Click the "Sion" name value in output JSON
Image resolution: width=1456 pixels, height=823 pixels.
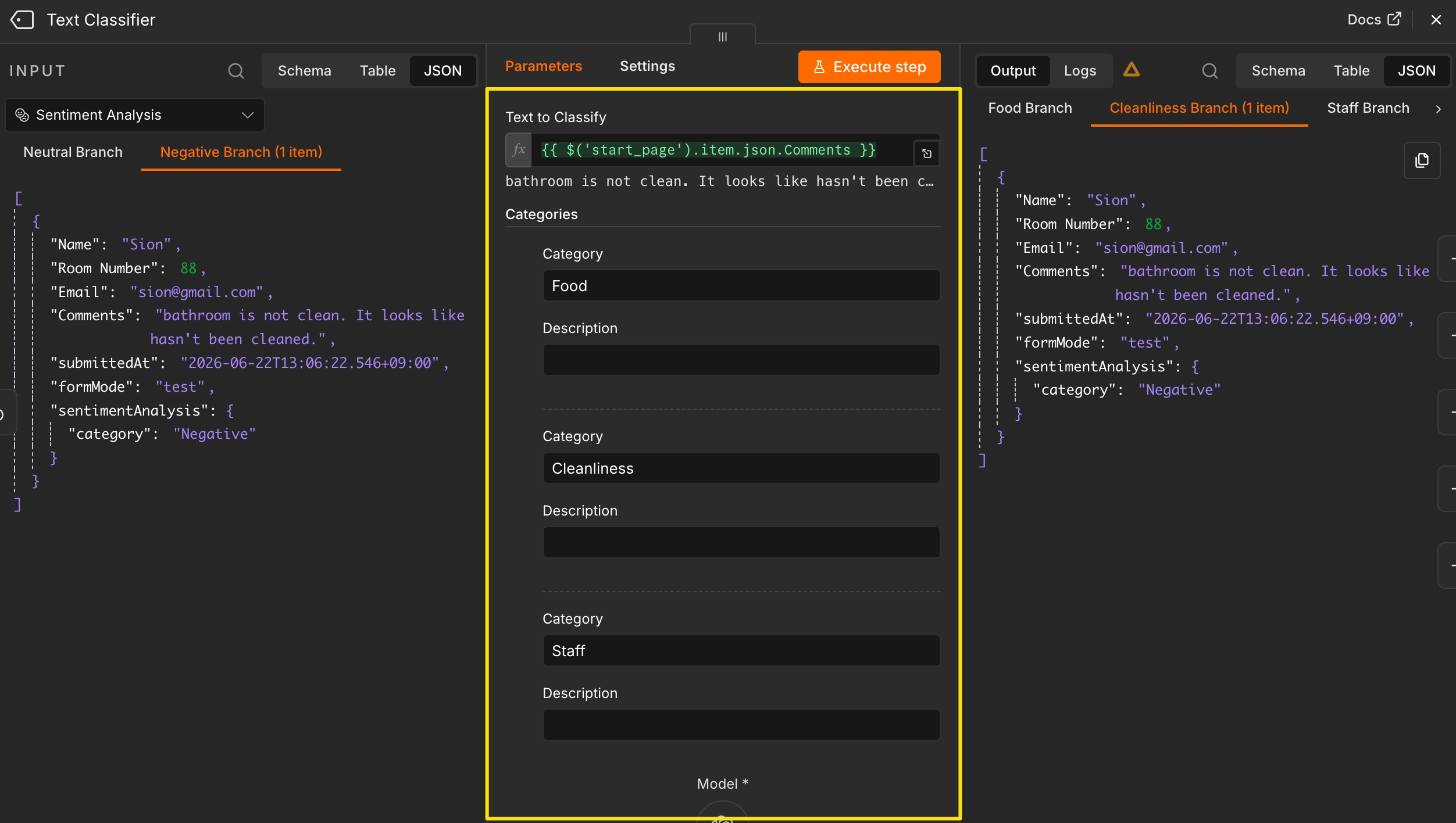click(x=1111, y=201)
